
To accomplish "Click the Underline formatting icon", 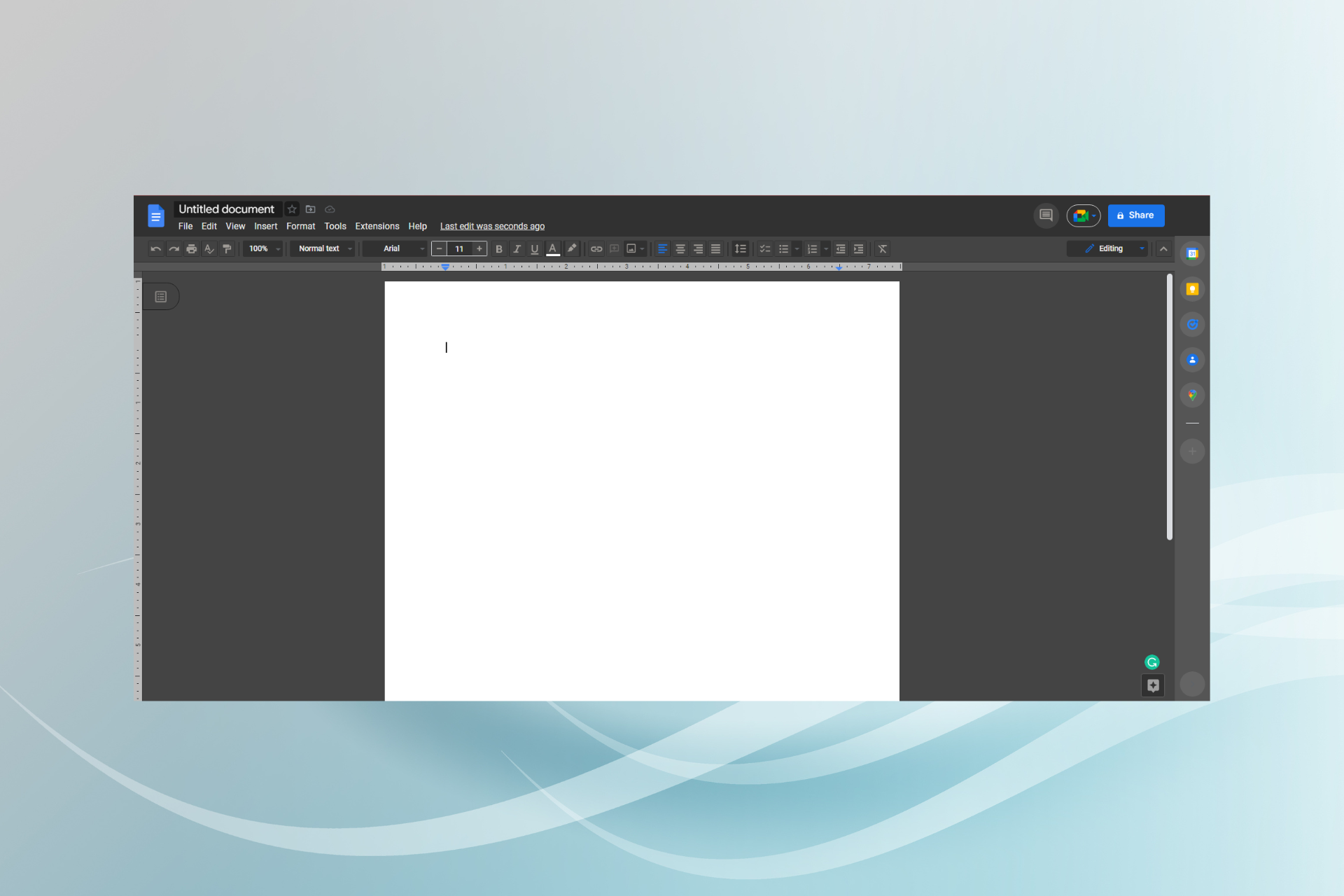I will [534, 249].
